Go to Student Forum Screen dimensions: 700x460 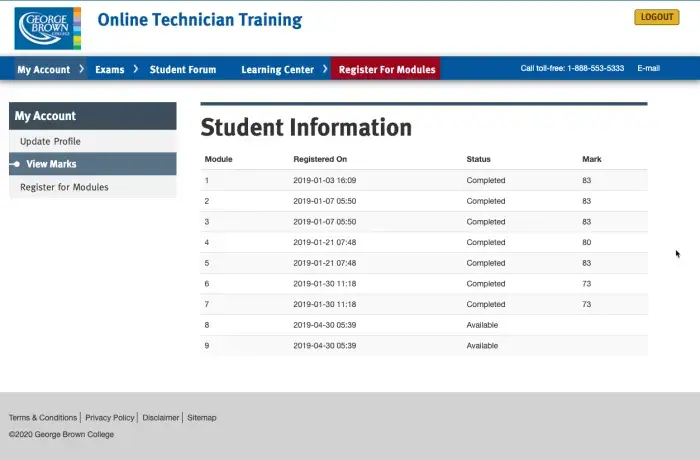point(183,70)
